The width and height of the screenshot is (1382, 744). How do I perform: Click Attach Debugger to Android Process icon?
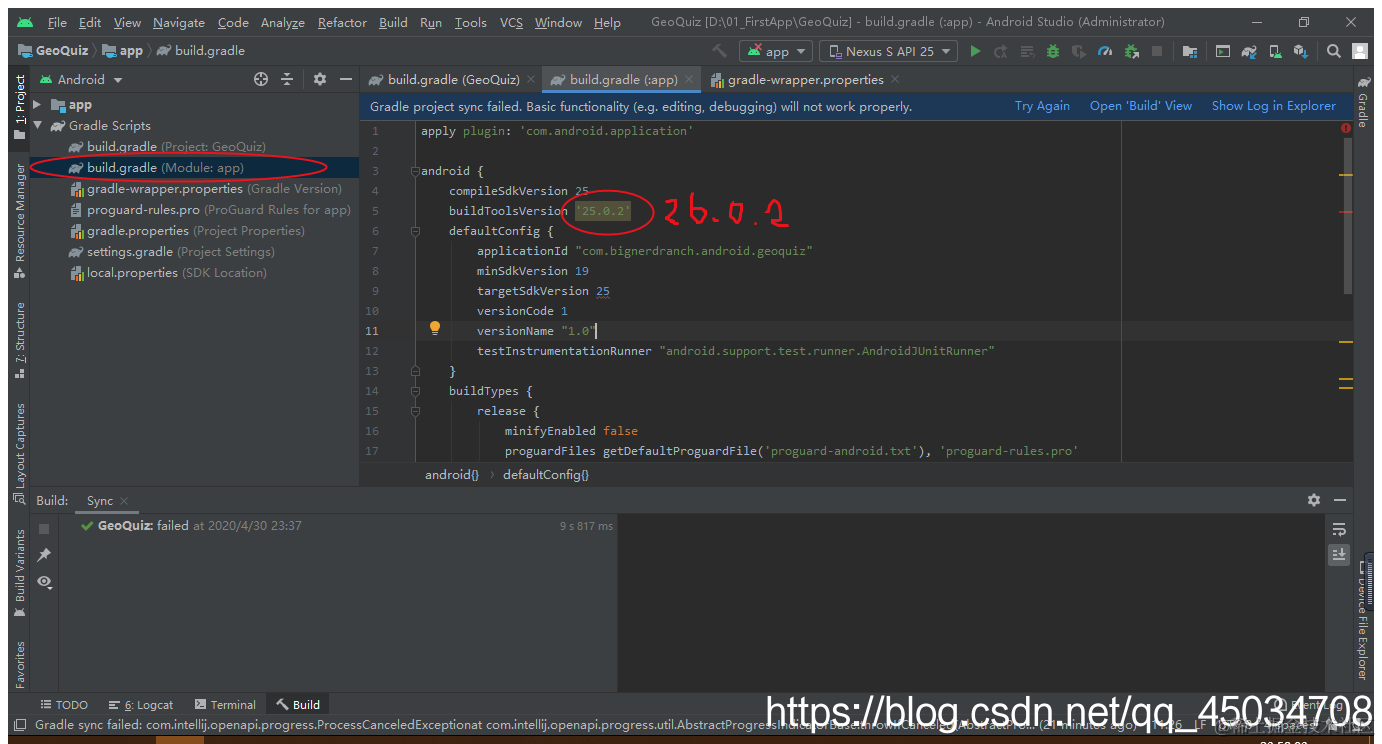click(x=1131, y=51)
